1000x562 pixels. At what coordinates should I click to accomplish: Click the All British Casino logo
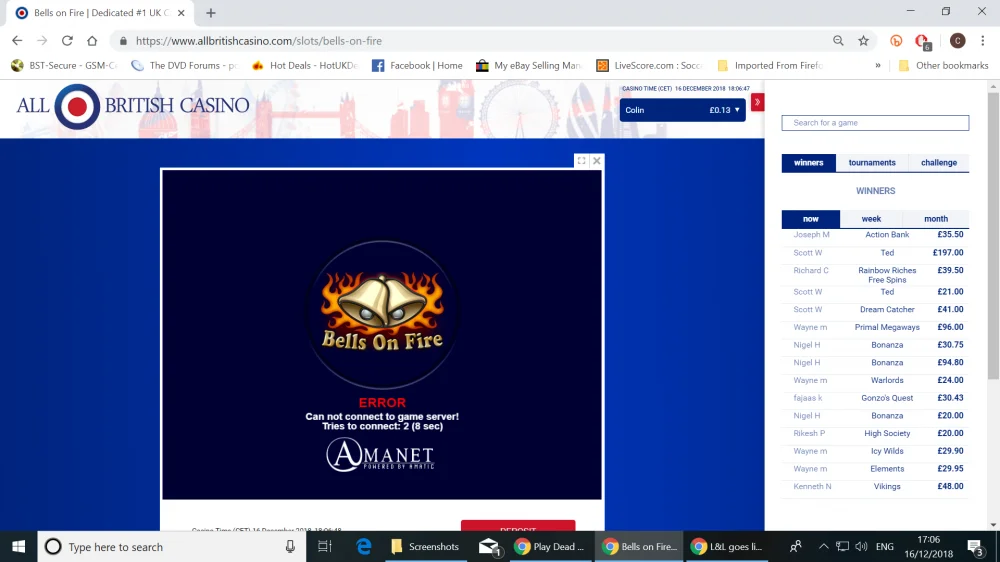(133, 106)
